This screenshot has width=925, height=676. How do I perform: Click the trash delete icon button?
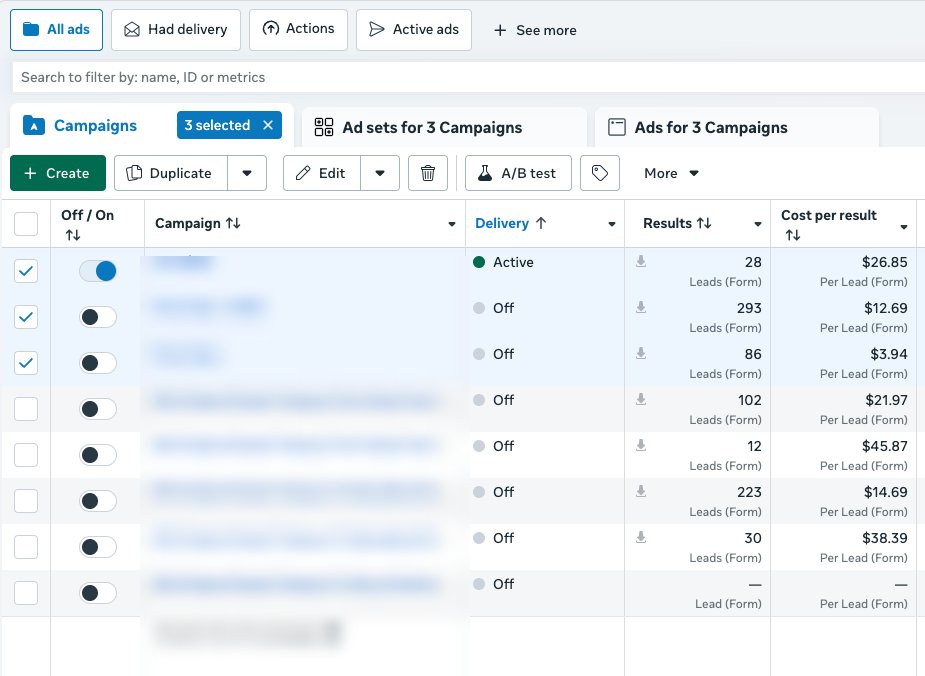pyautogui.click(x=428, y=173)
